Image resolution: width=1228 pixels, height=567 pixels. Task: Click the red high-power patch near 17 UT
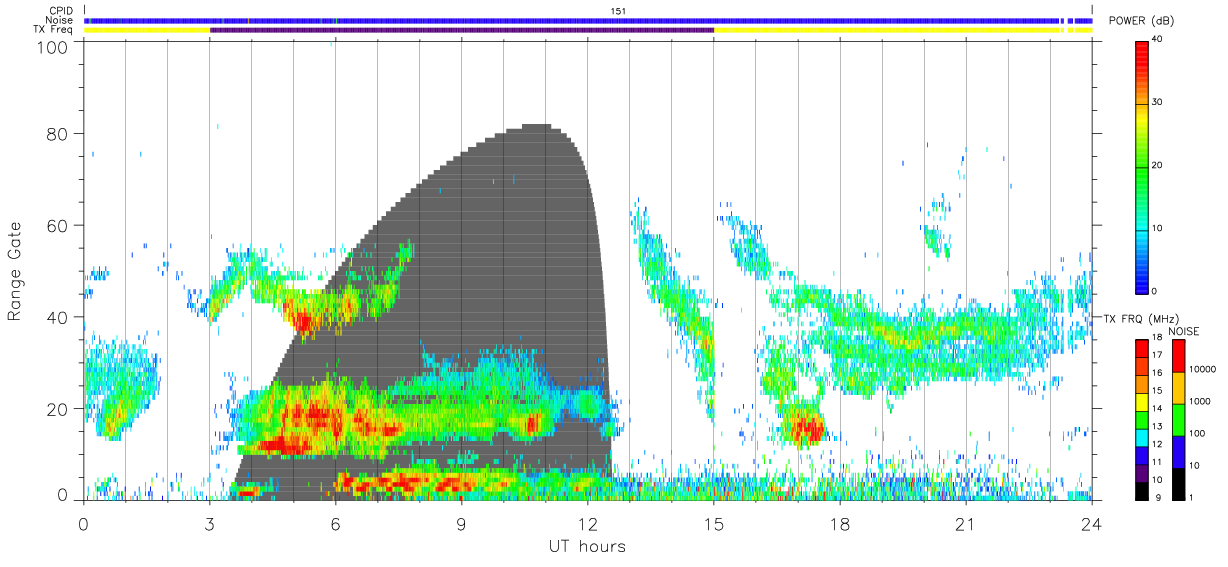pyautogui.click(x=803, y=430)
